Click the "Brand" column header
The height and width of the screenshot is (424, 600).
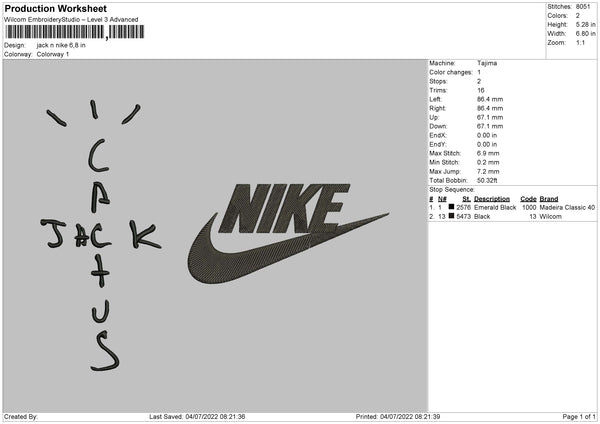point(549,199)
